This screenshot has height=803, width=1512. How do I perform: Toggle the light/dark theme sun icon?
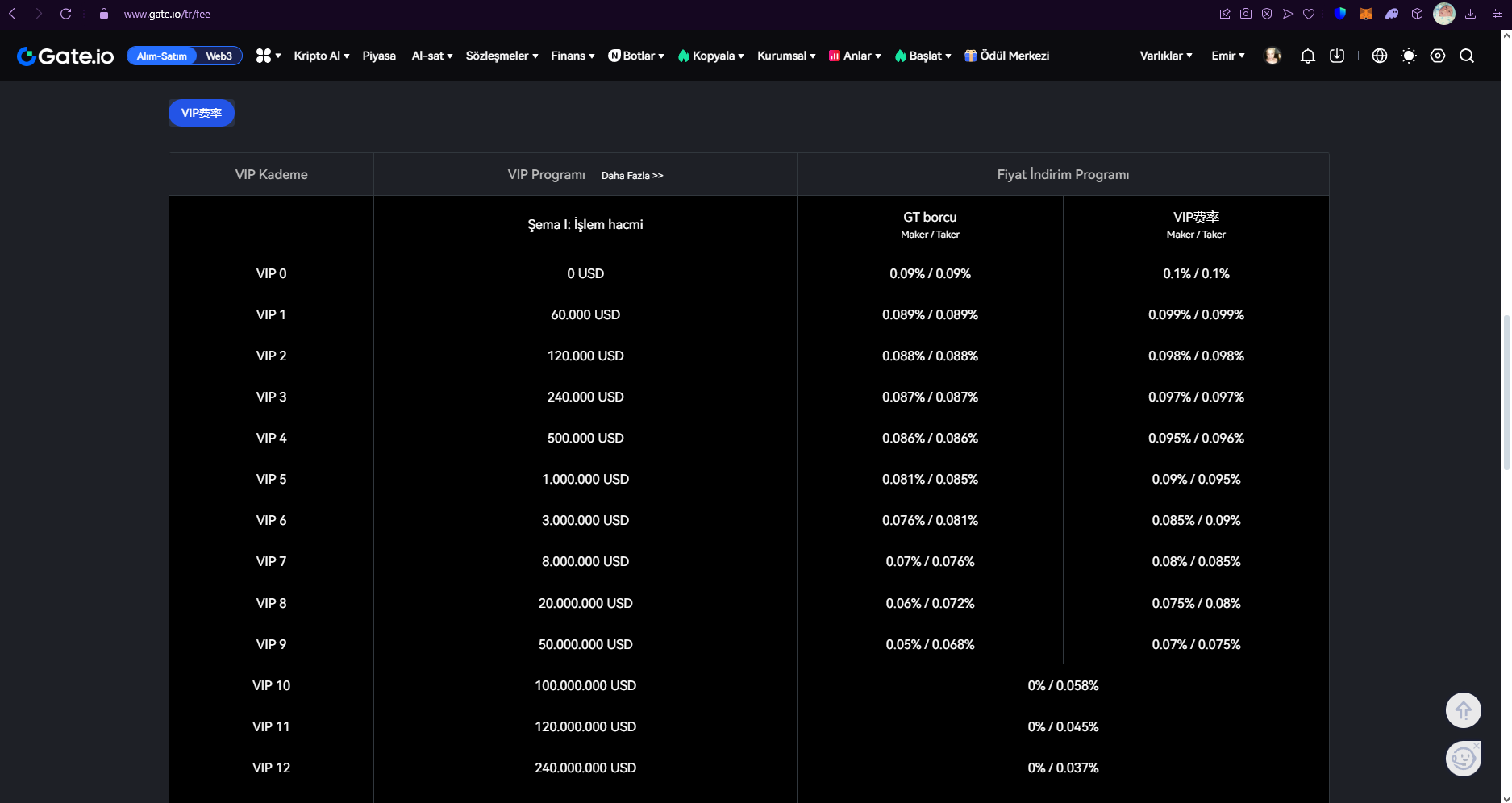pos(1409,56)
